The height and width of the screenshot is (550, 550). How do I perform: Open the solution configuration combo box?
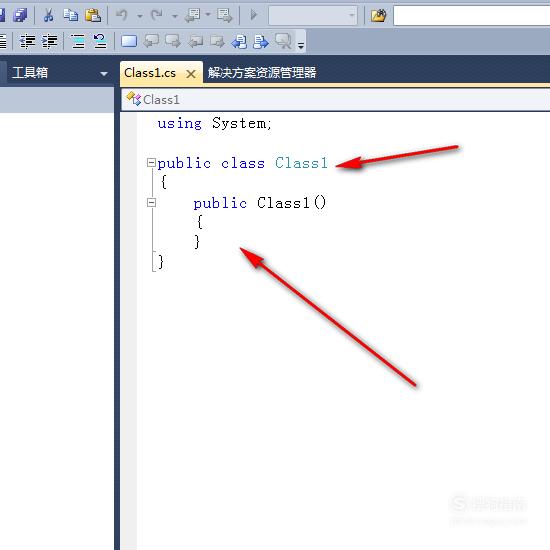point(313,15)
